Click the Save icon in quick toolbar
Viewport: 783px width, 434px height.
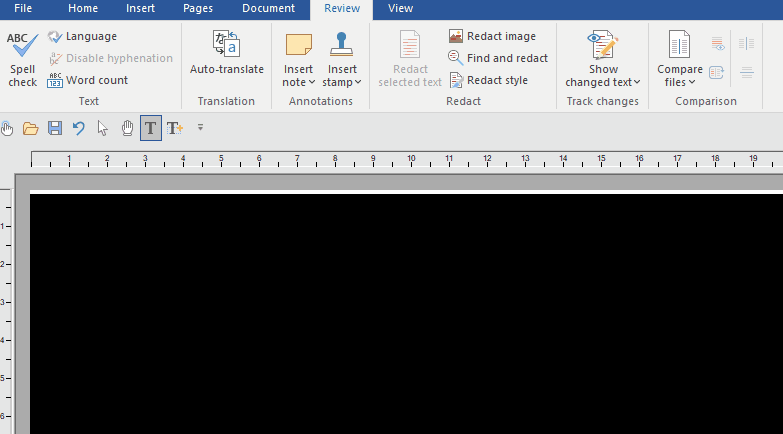(x=55, y=128)
